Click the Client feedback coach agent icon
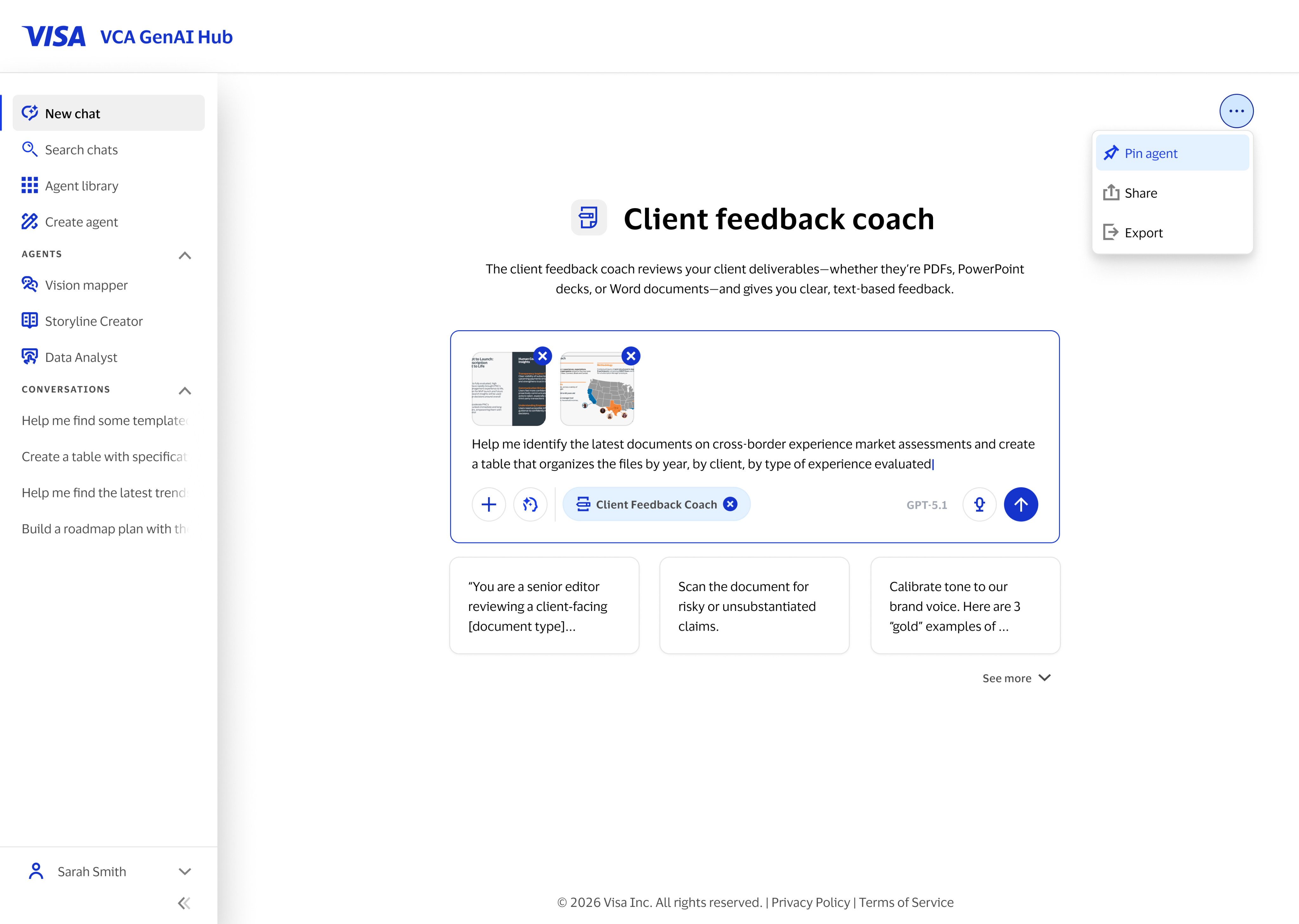1299x924 pixels. click(x=589, y=217)
